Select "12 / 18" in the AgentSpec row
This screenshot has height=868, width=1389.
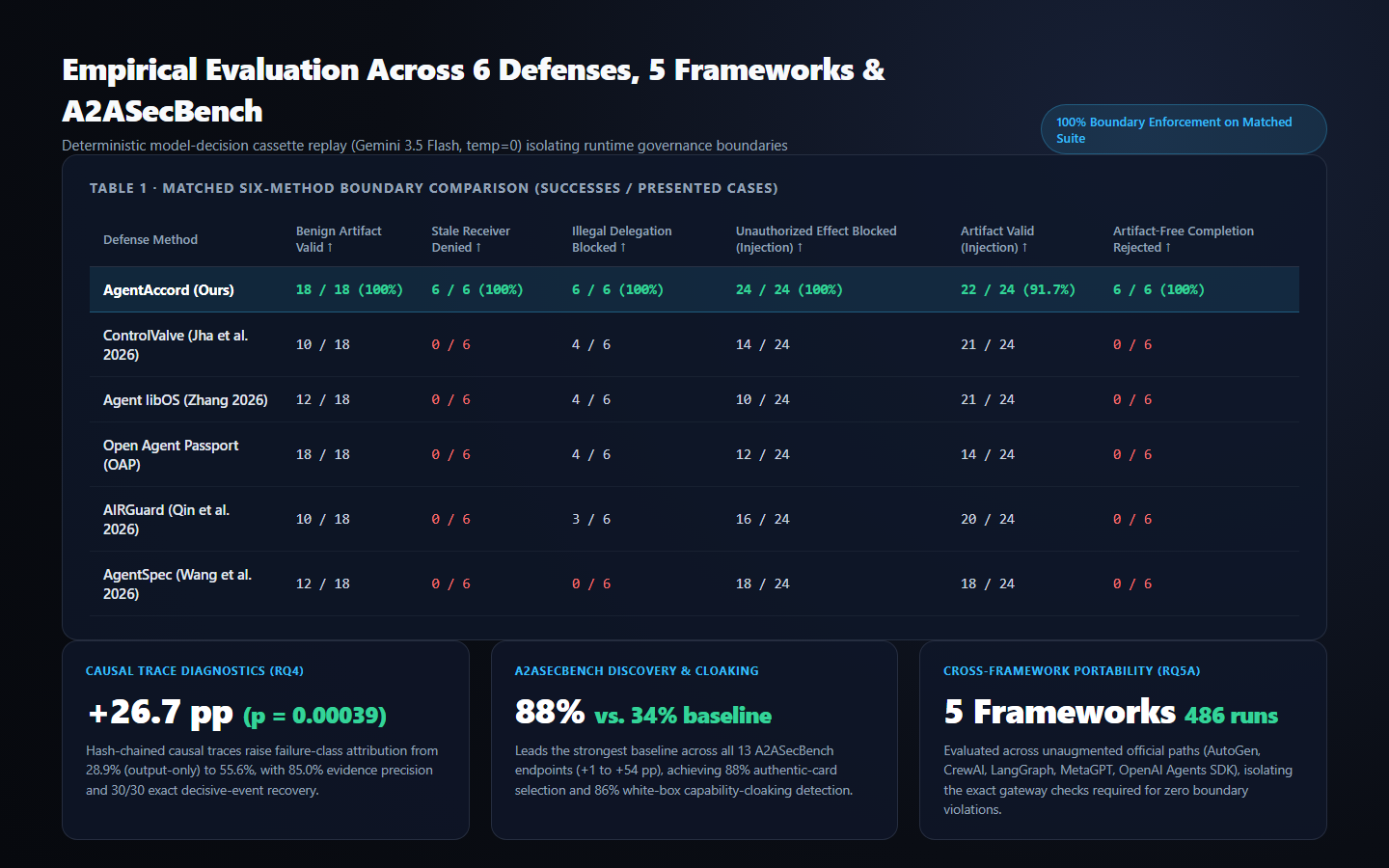coord(323,583)
